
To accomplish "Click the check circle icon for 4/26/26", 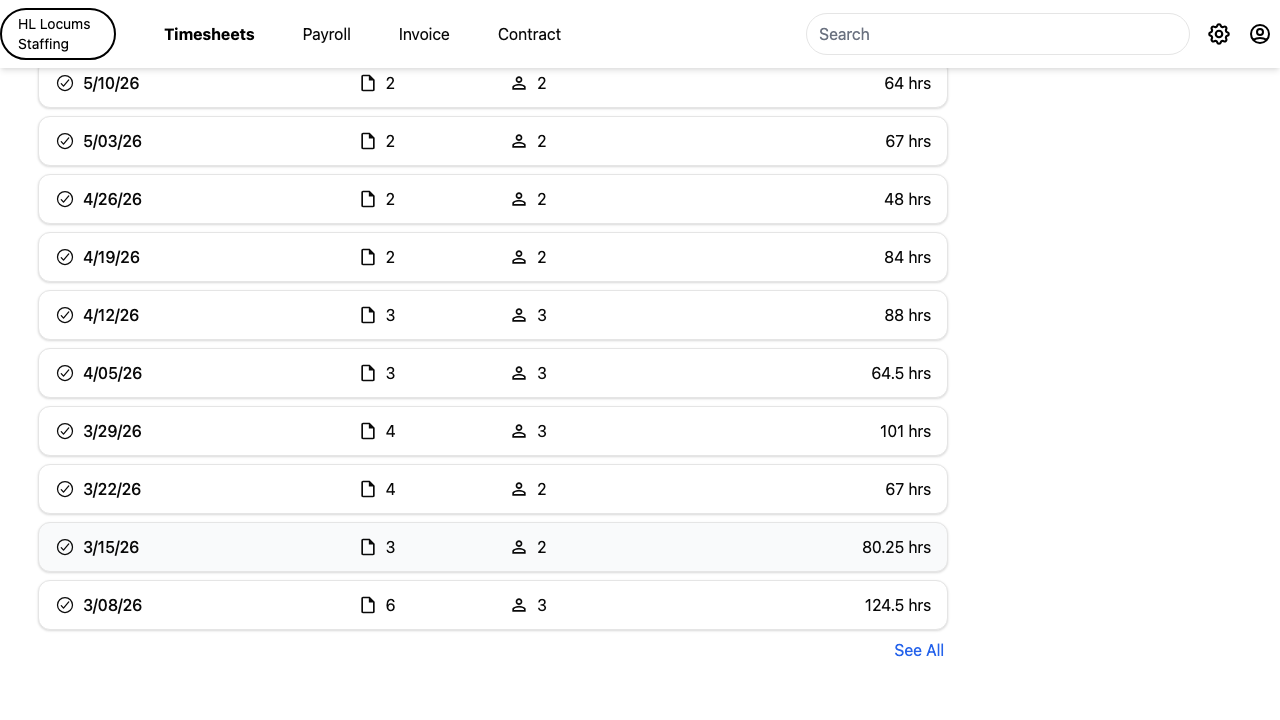I will [65, 199].
